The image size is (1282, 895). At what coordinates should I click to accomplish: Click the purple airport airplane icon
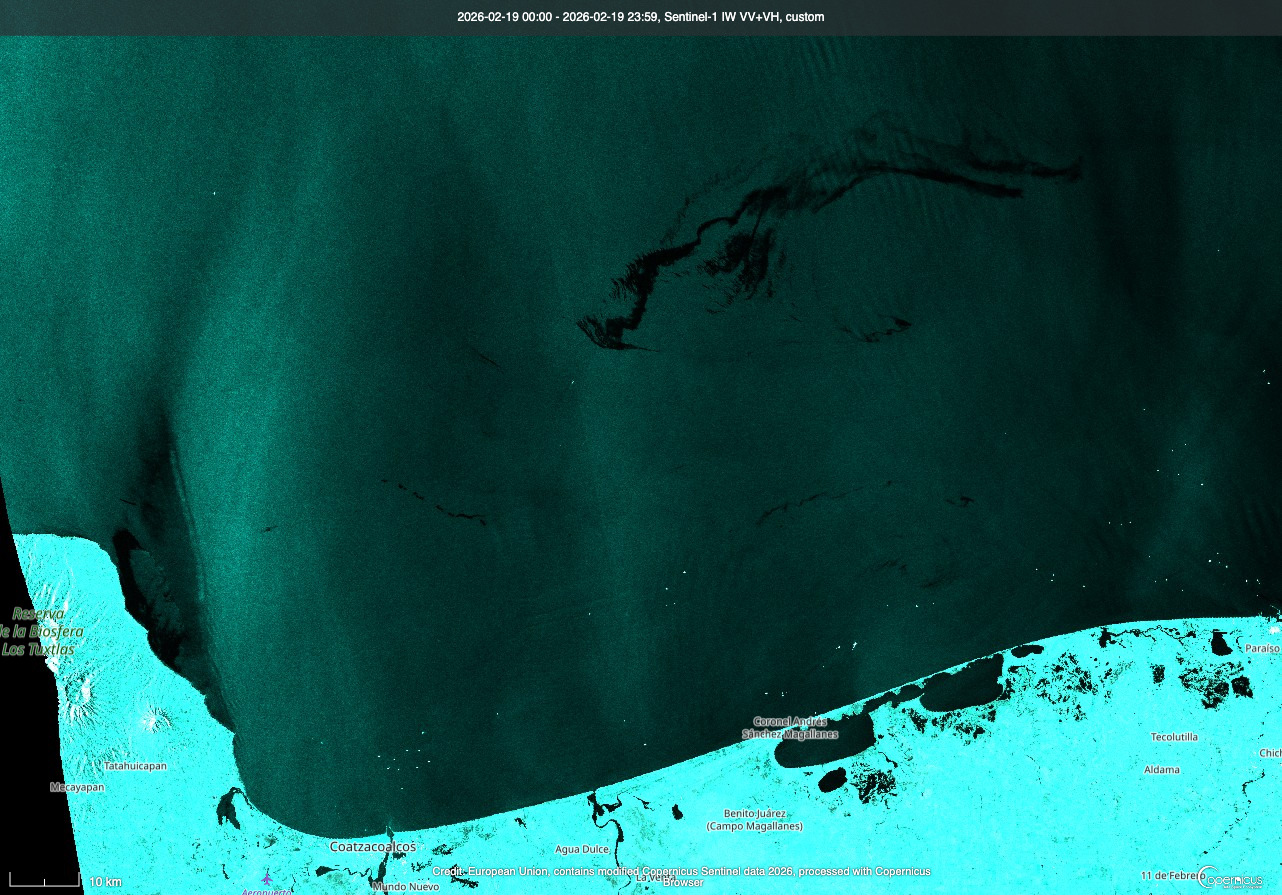[x=266, y=879]
